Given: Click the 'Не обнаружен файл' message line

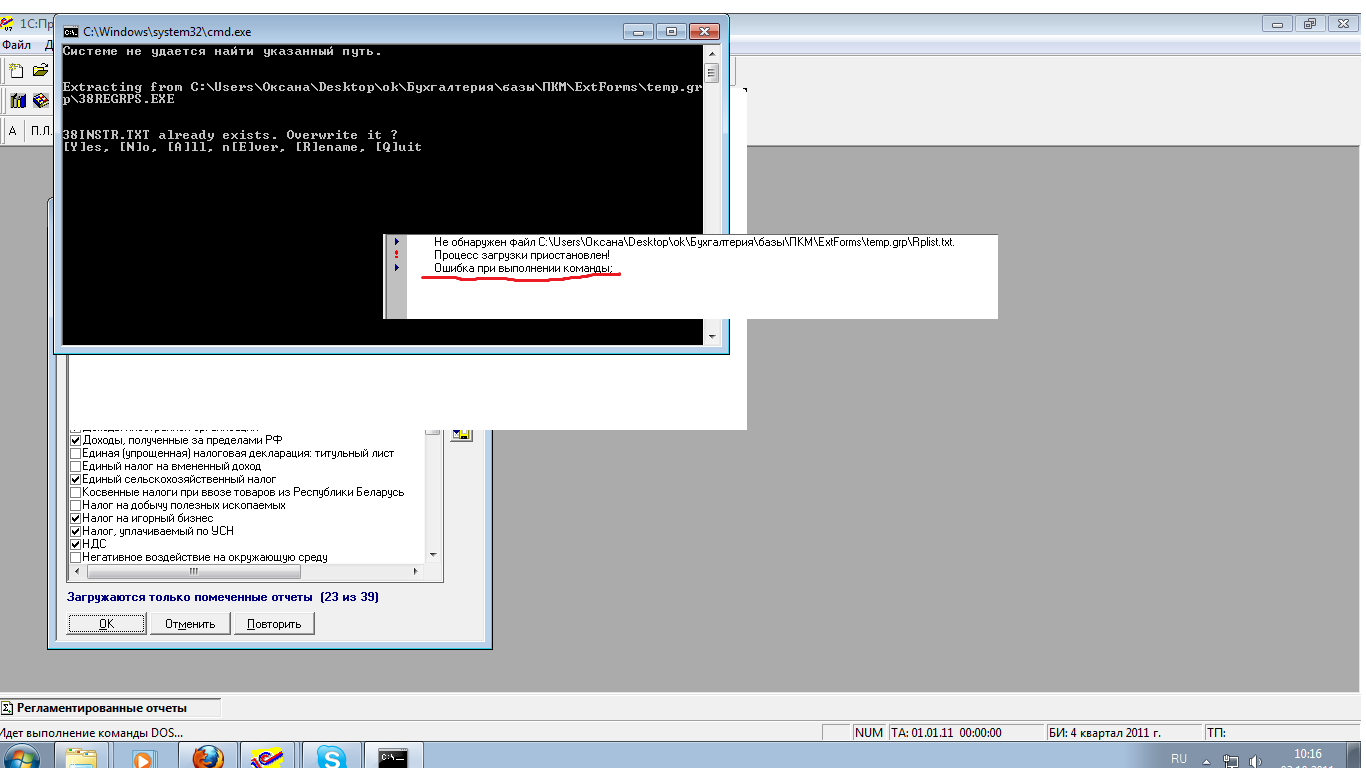Looking at the screenshot, I should [x=694, y=242].
